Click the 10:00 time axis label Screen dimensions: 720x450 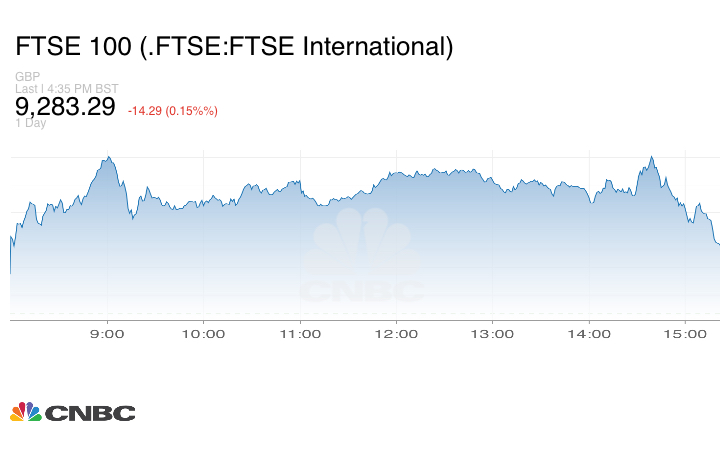point(203,334)
